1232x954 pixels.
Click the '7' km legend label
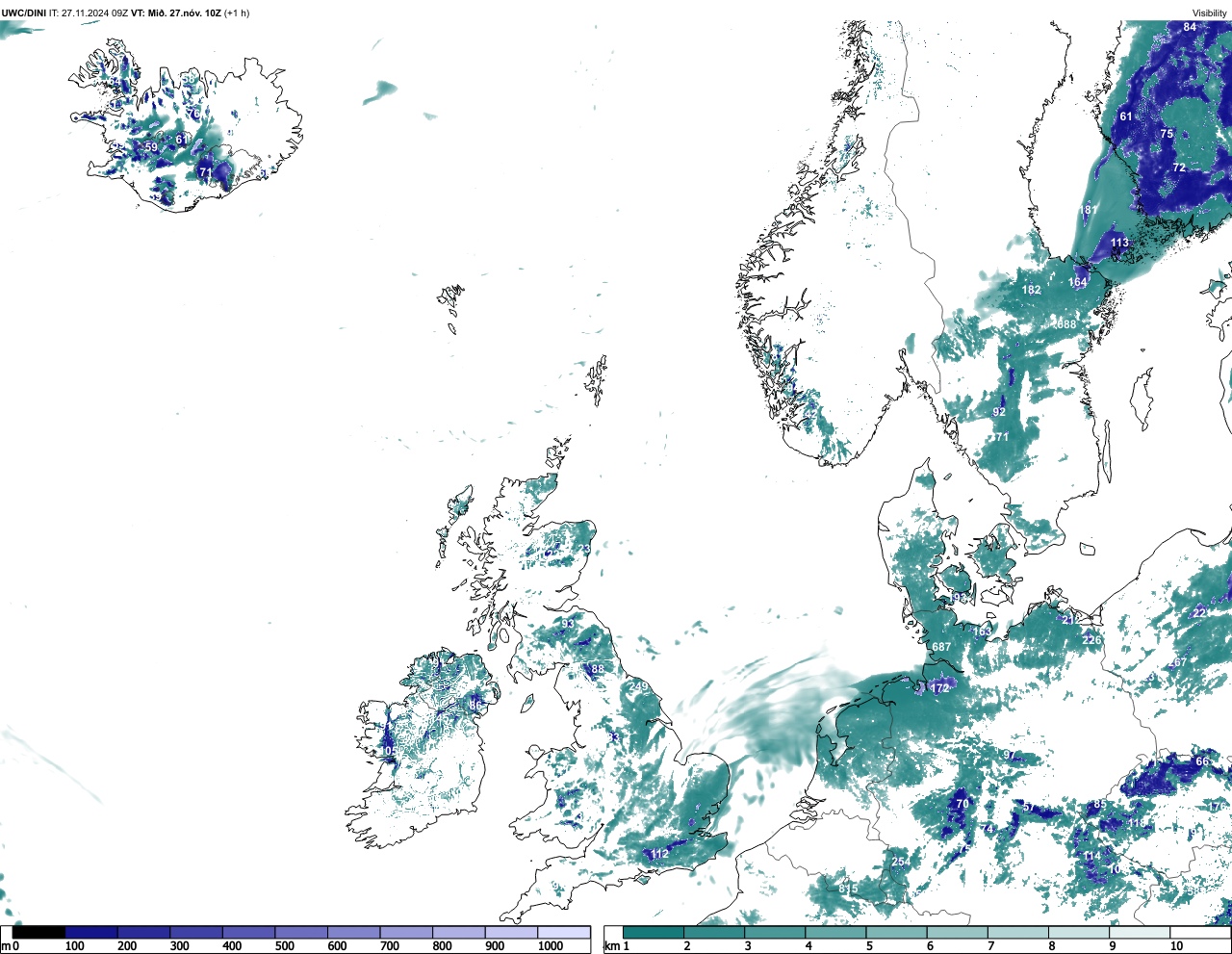(991, 946)
